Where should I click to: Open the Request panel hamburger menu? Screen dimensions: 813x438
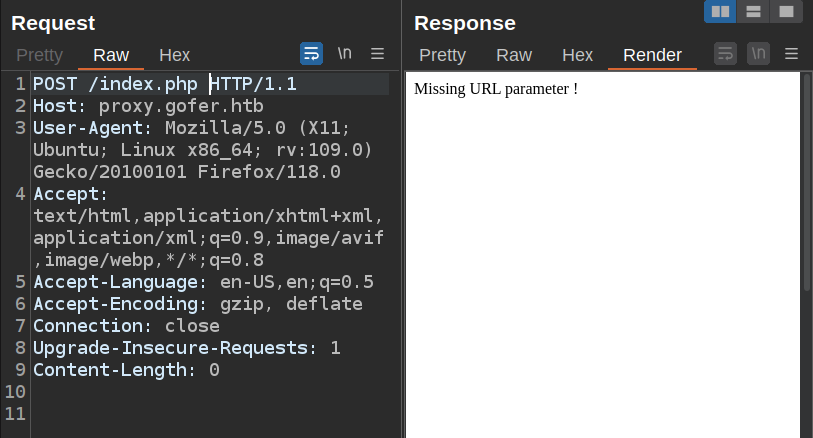(377, 54)
